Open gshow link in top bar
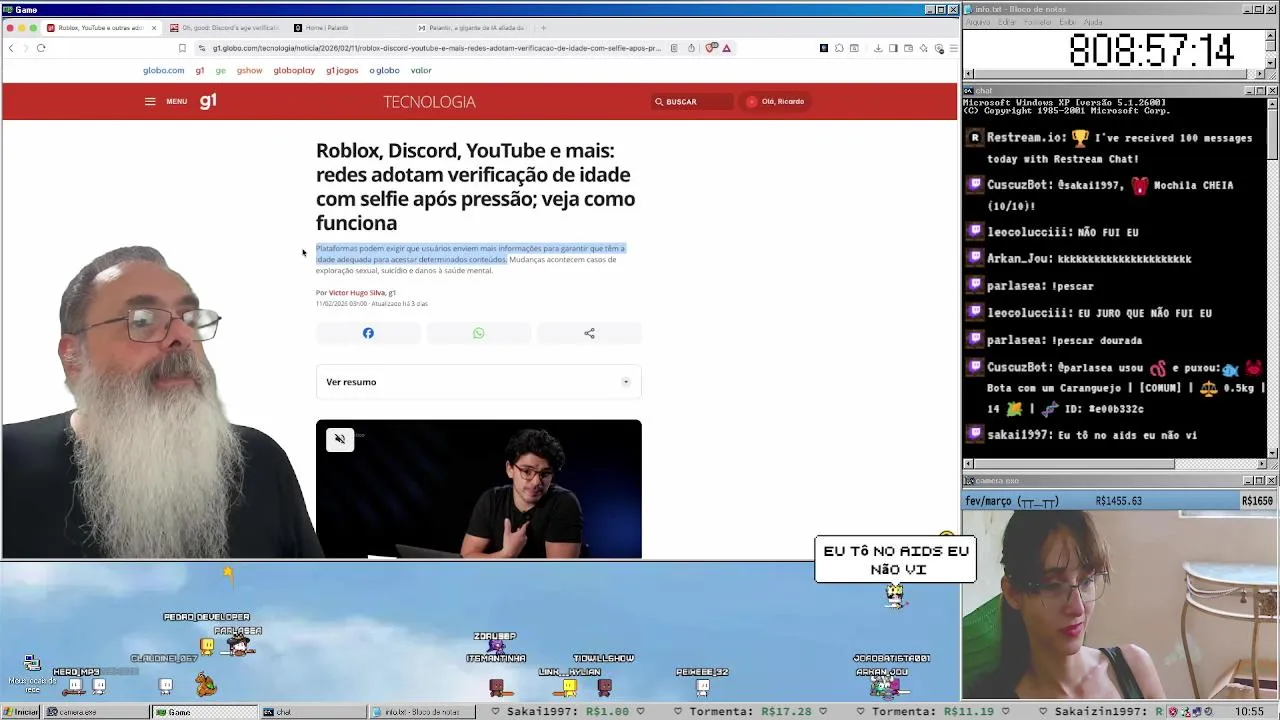Screen dimensions: 1280x720 click(249, 70)
